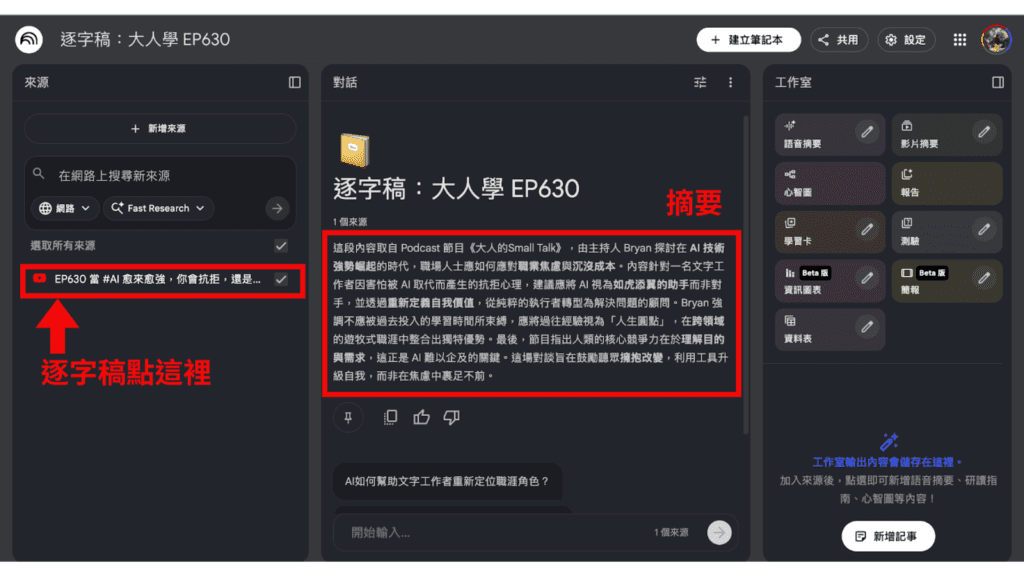Screen dimensions: 1024x576
Task: Click the 共用 share button
Action: pos(838,40)
